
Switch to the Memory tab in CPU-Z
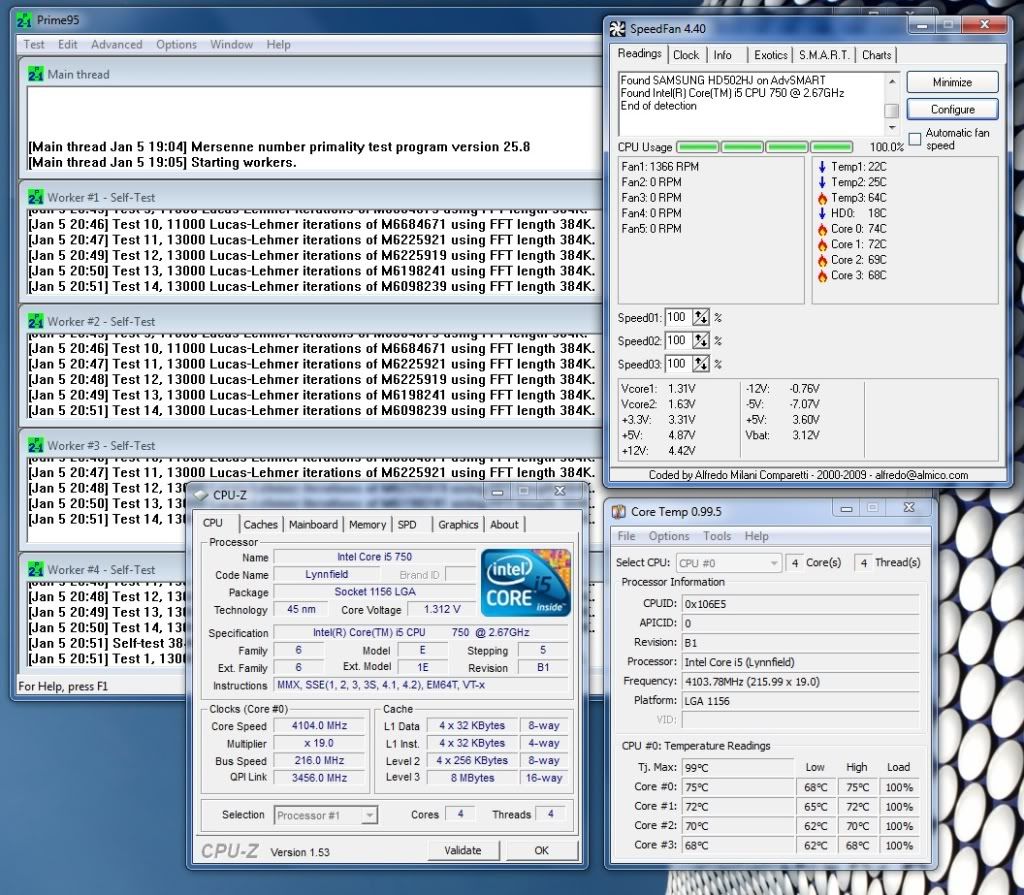[367, 525]
